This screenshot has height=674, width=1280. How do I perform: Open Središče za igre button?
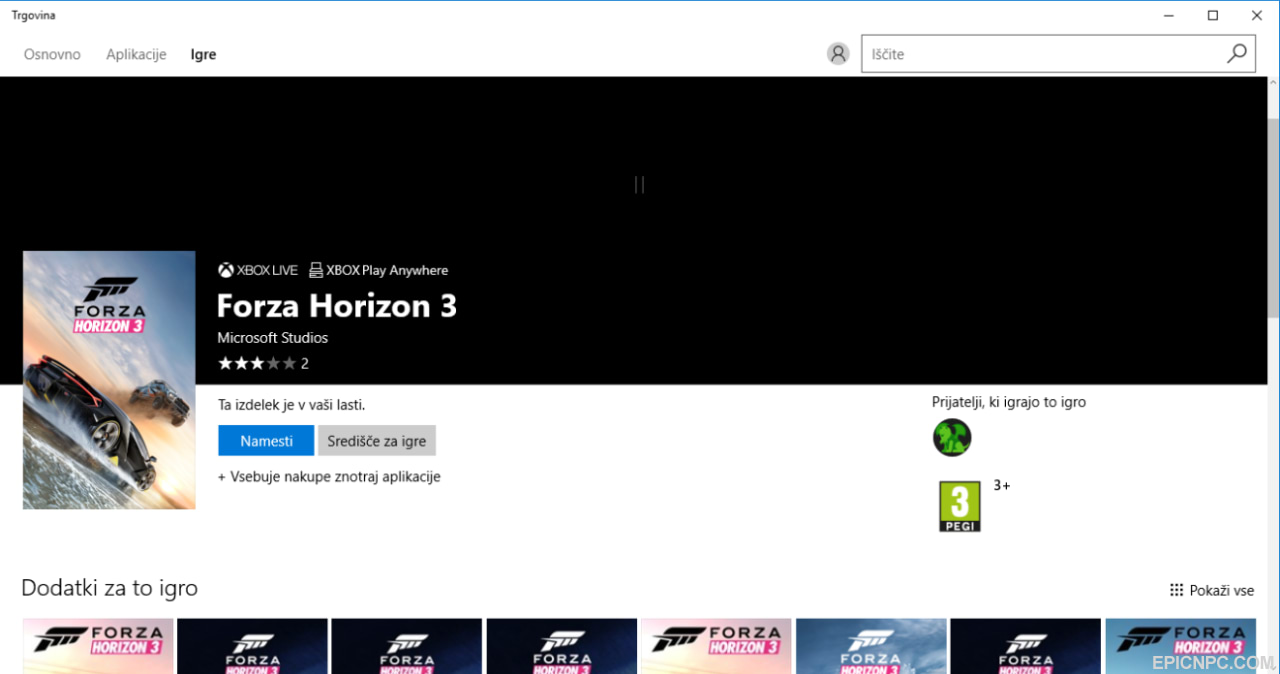tap(377, 440)
